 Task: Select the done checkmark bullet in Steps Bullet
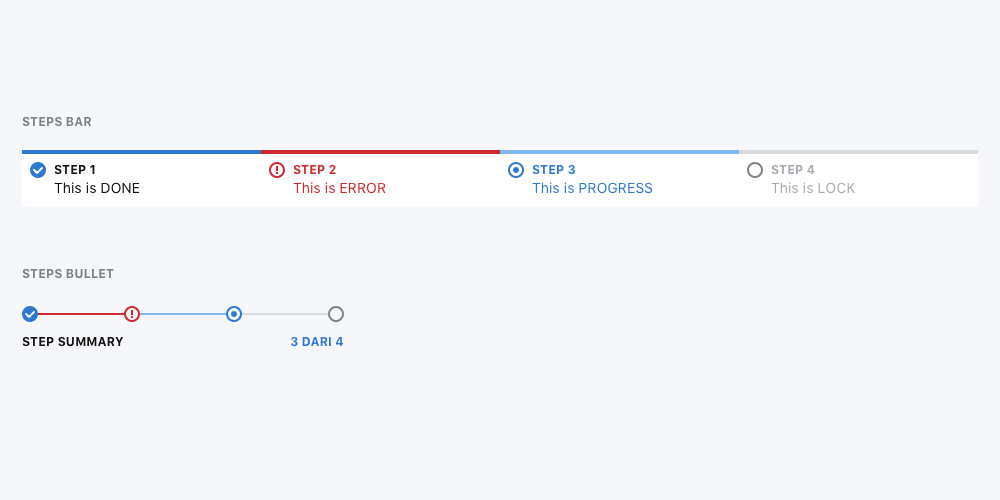click(x=30, y=314)
